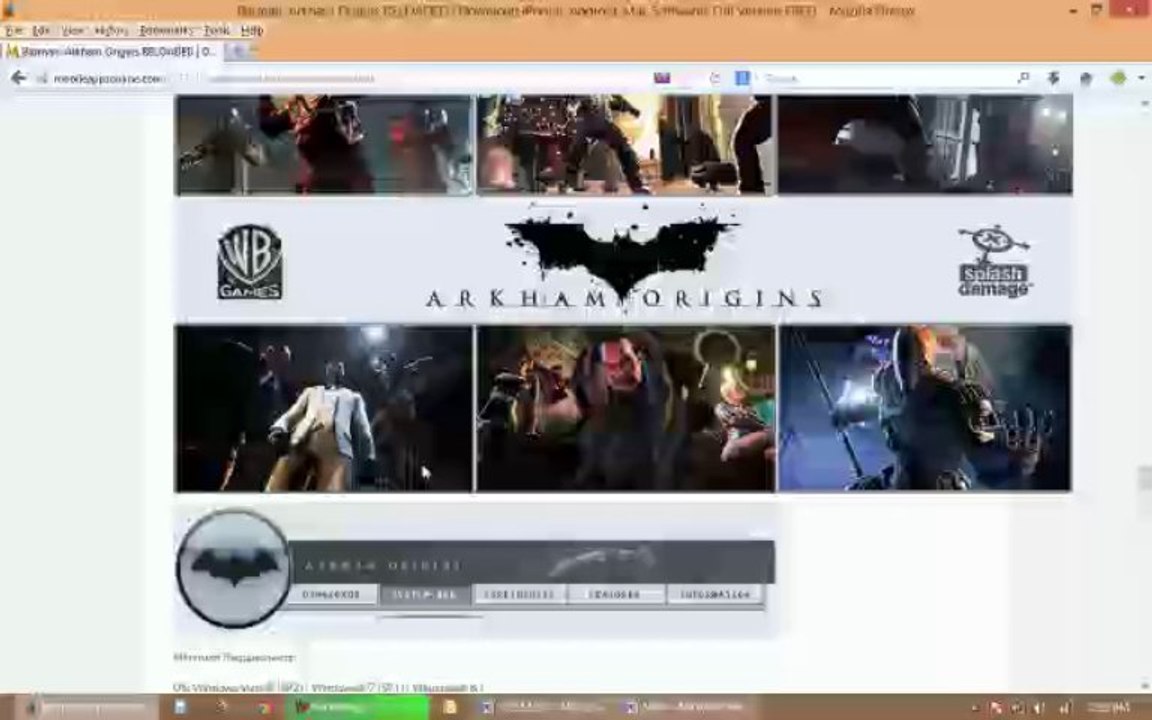1152x720 pixels.
Task: Click the blue search-engine icon beside the search box
Action: click(743, 78)
